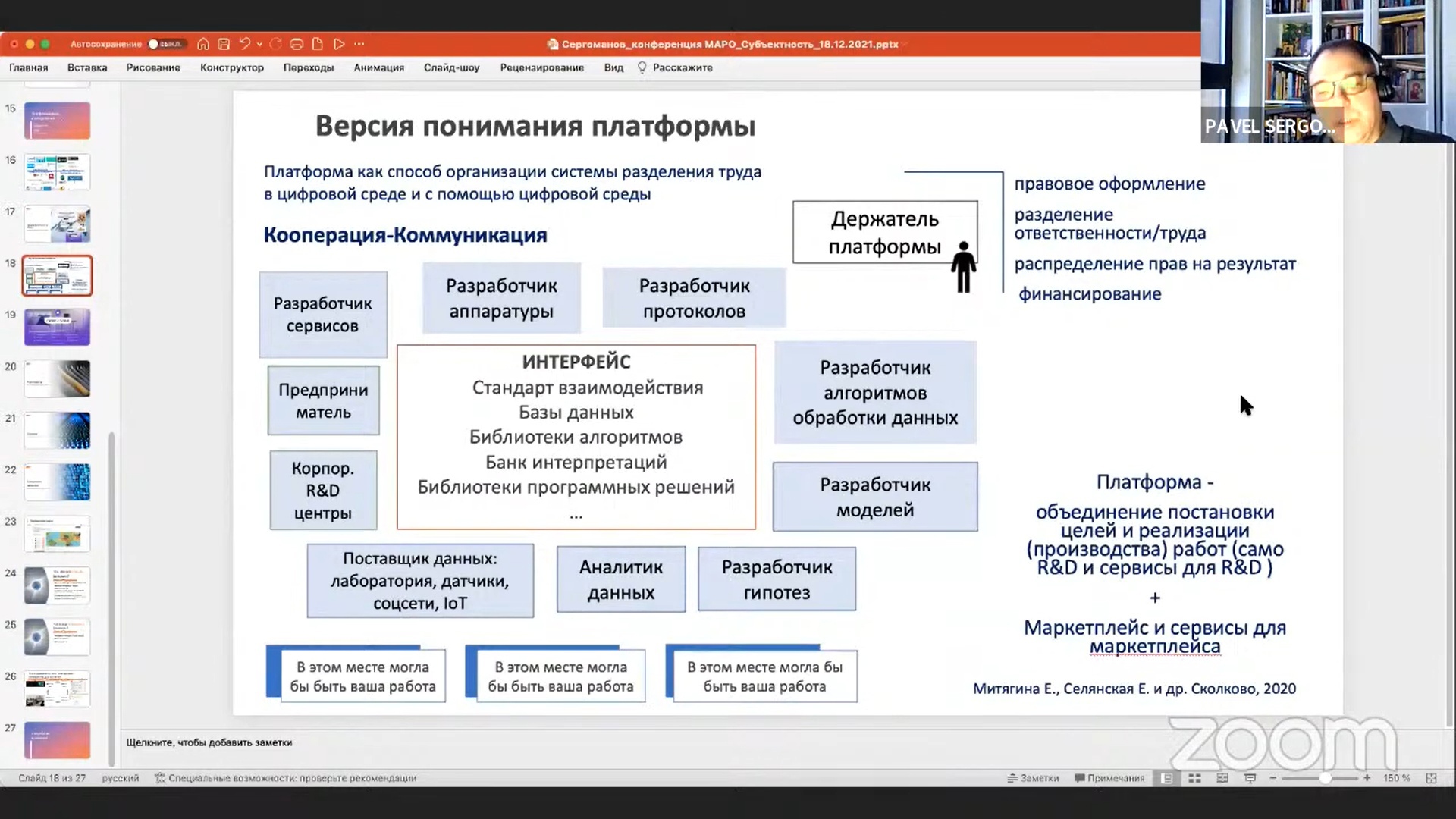Click the Print icon in quick access toolbar

click(297, 44)
